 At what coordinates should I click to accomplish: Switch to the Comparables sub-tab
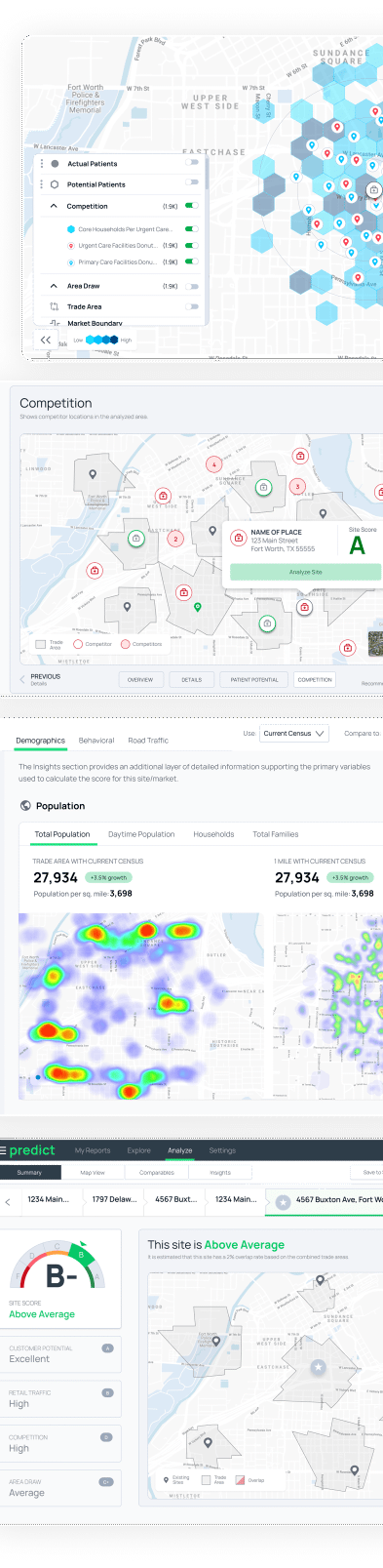point(156,1173)
